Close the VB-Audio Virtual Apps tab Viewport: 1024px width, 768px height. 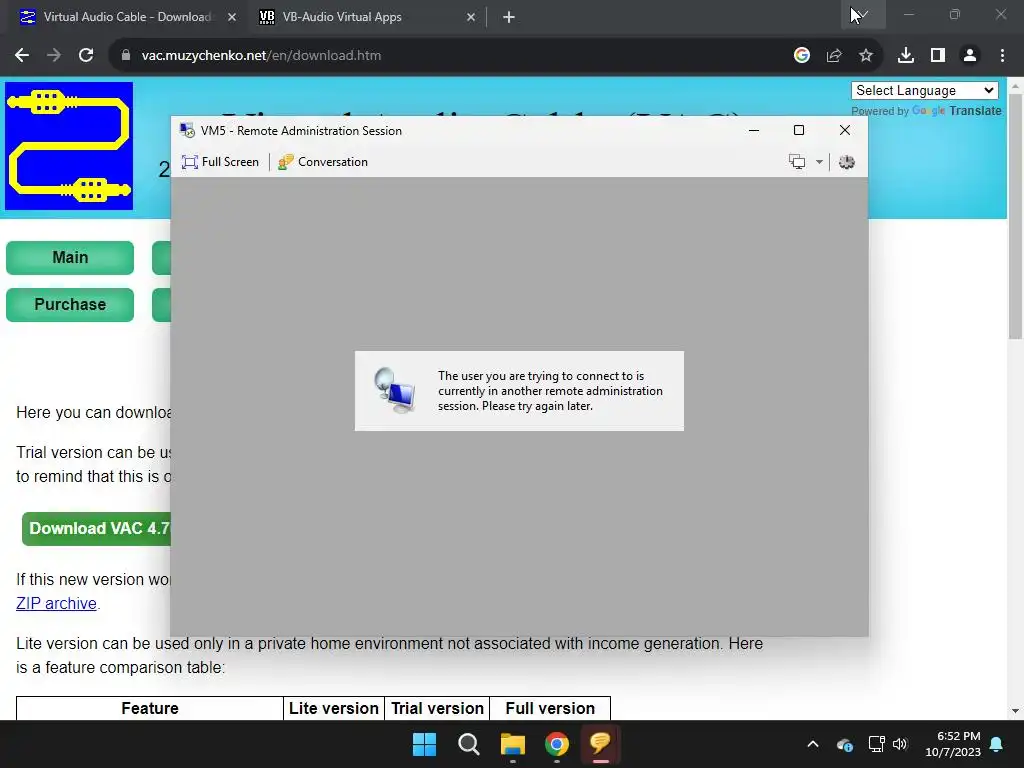(x=471, y=17)
